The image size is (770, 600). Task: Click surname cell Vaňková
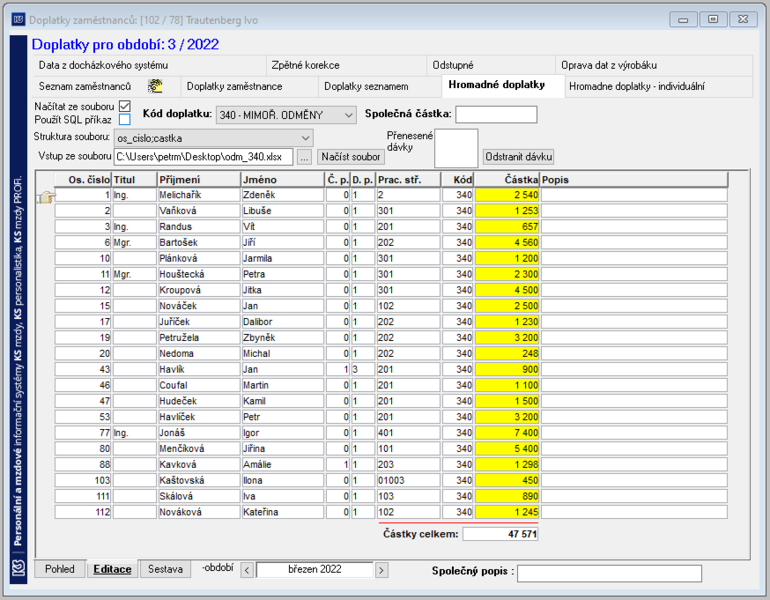(x=199, y=211)
